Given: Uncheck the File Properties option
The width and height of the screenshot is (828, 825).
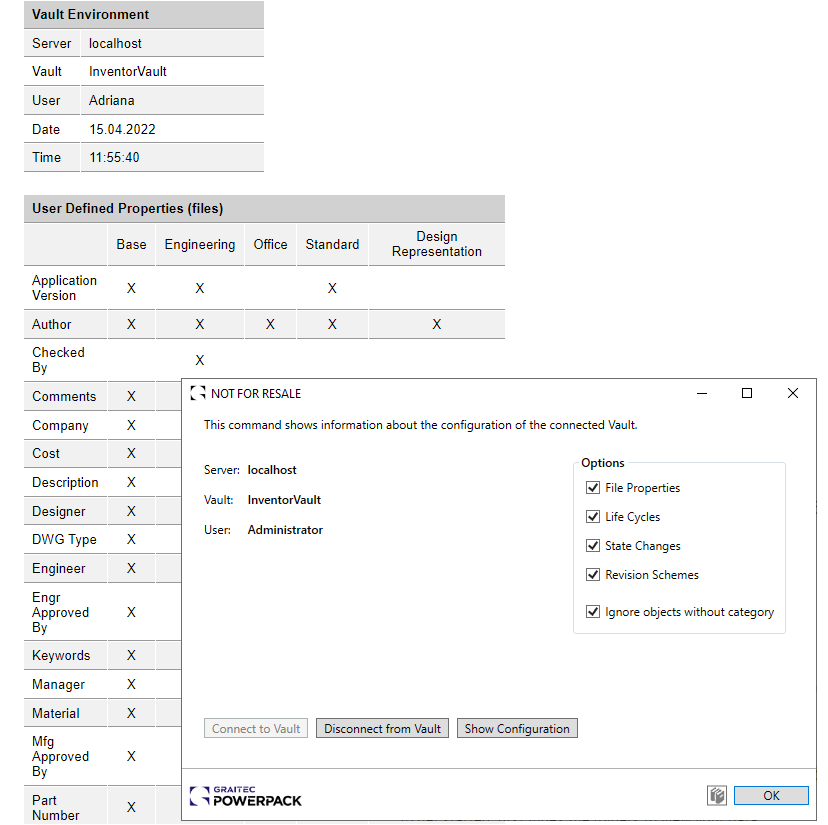Looking at the screenshot, I should pyautogui.click(x=593, y=488).
